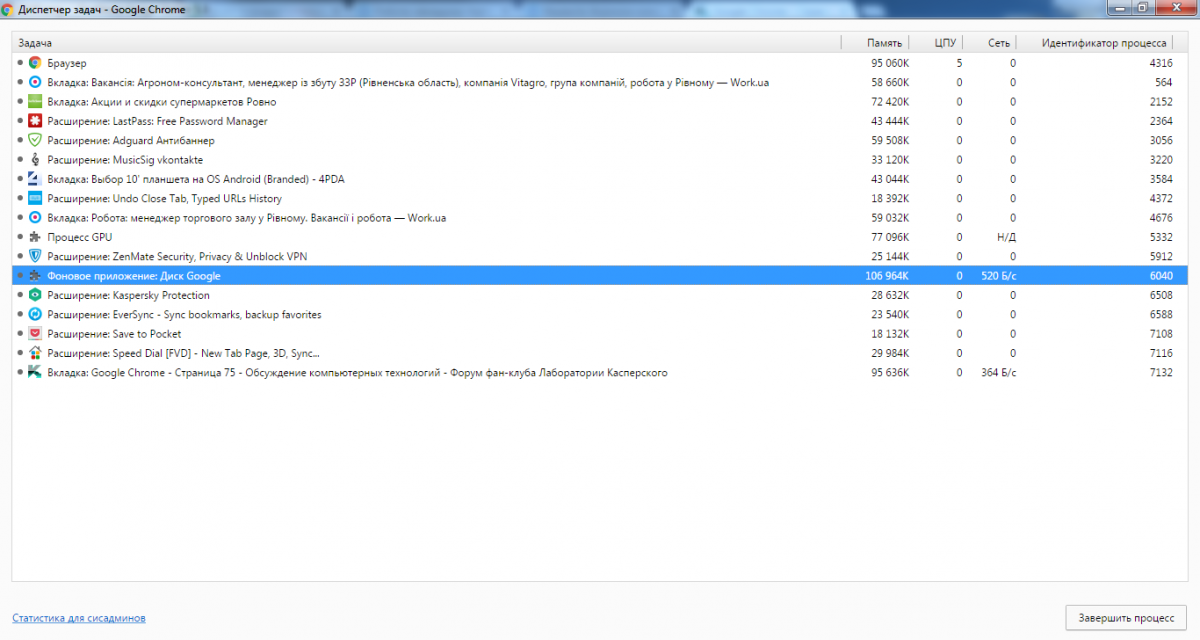This screenshot has height=640, width=1200.
Task: Sort processes by the ЦПУ column
Action: pos(935,43)
